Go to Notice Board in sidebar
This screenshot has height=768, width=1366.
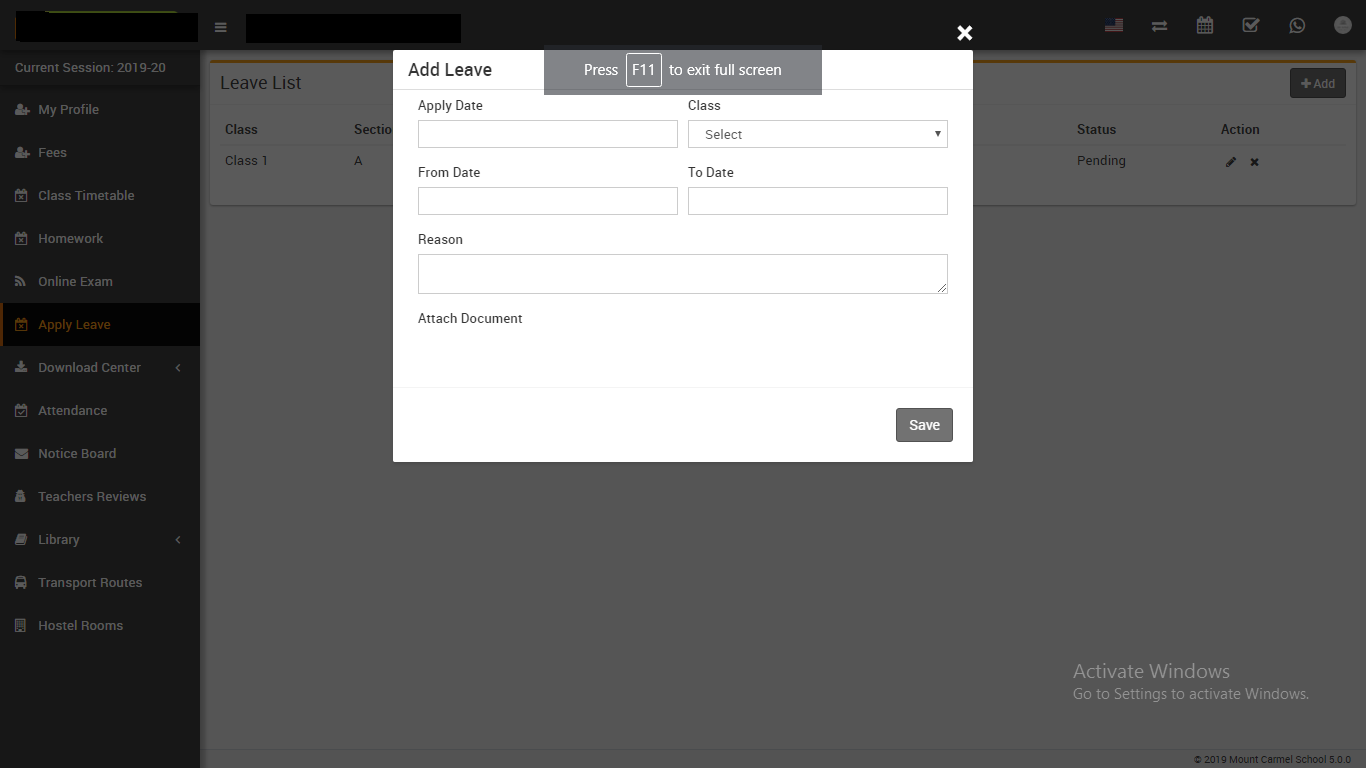coord(77,454)
